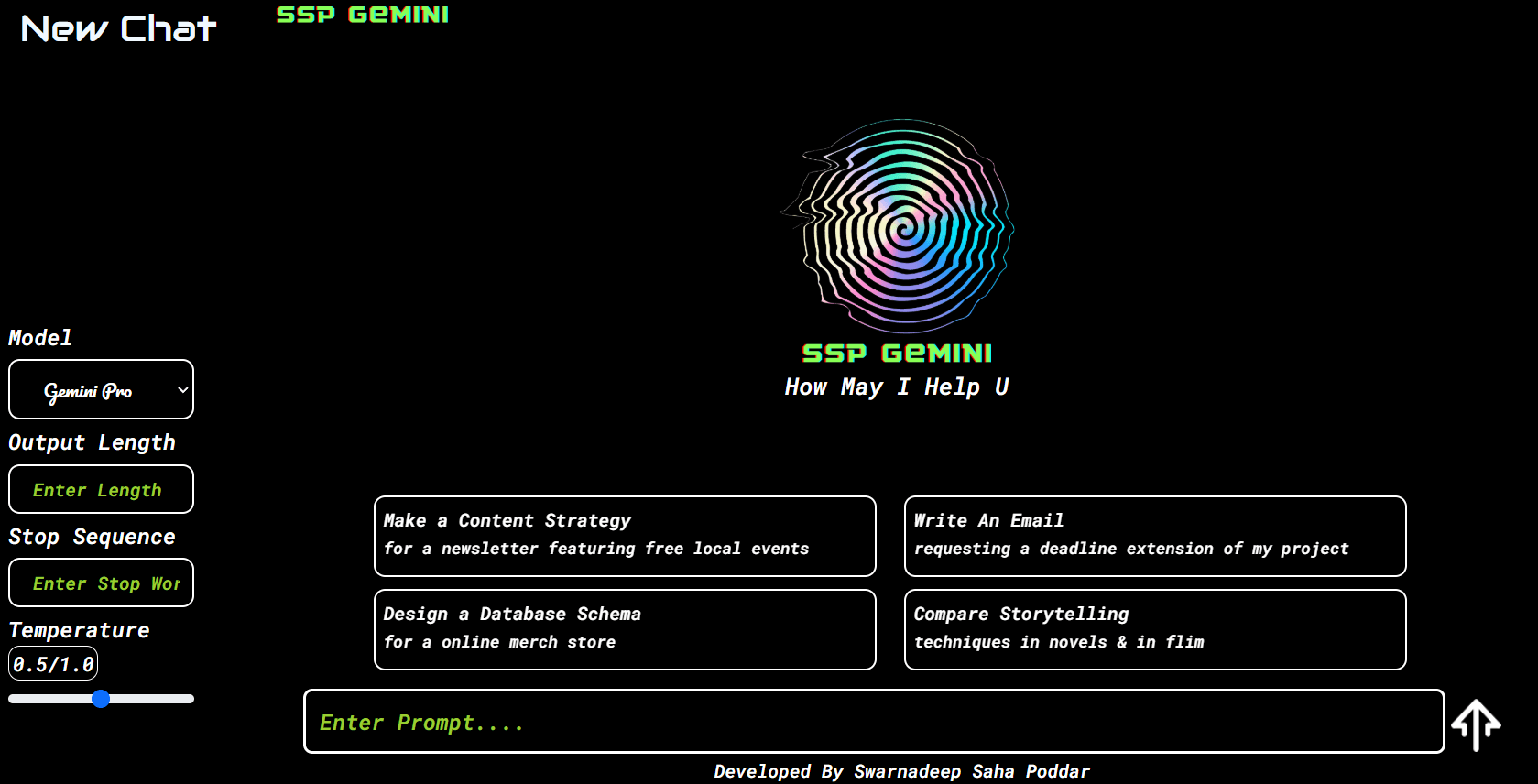Click the send prompt up-arrow icon
This screenshot has width=1538, height=784.
click(x=1476, y=724)
